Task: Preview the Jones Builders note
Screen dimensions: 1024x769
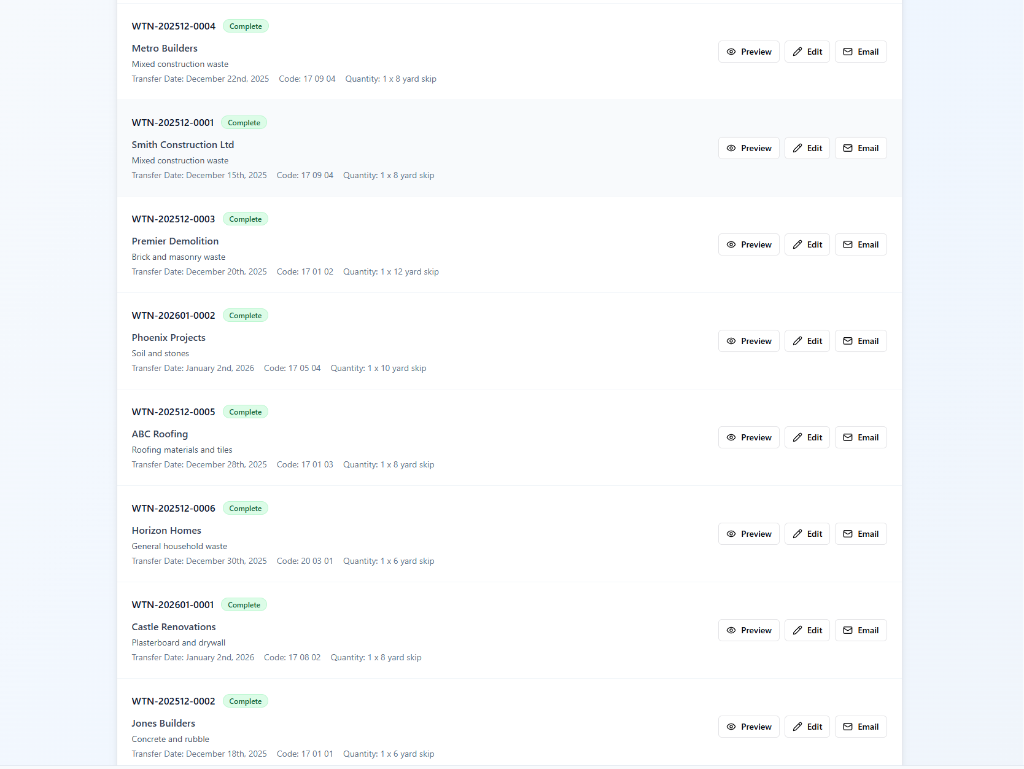Action: coord(748,727)
